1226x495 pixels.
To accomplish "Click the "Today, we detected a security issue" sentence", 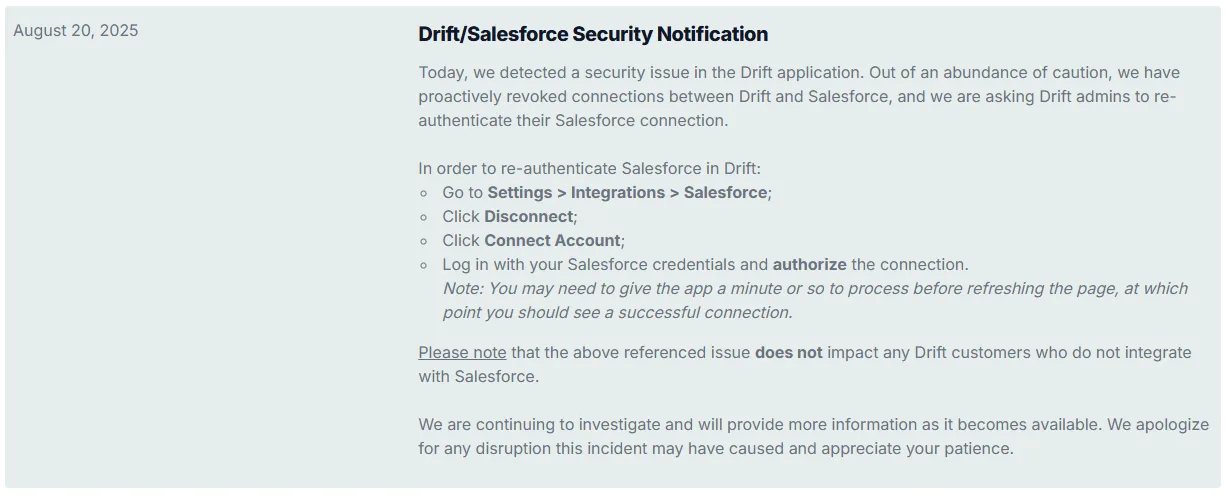I will pyautogui.click(x=641, y=73).
